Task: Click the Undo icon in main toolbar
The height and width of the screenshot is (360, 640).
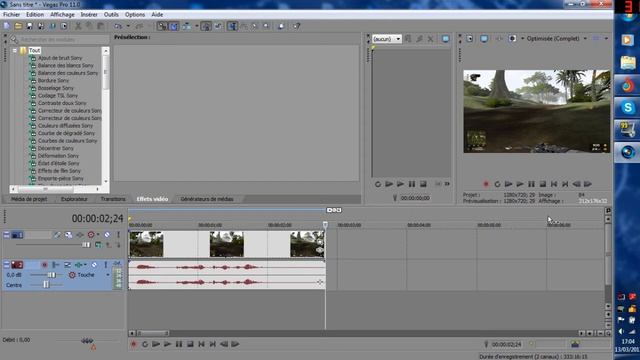Action: point(118,26)
